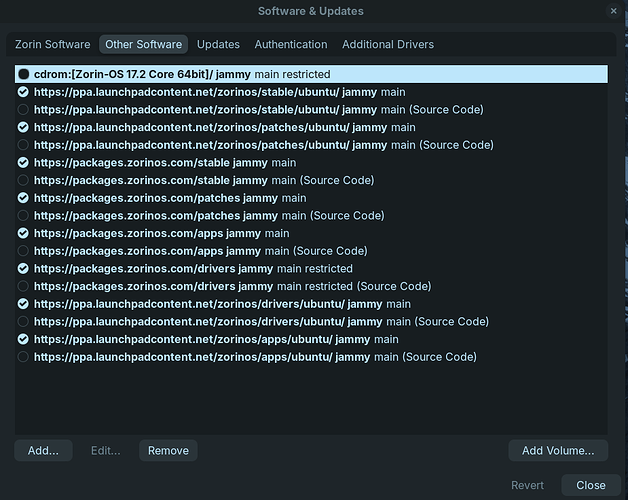
Task: Select the packages.zorinos.com/apps Source Code row text
Action: click(200, 251)
